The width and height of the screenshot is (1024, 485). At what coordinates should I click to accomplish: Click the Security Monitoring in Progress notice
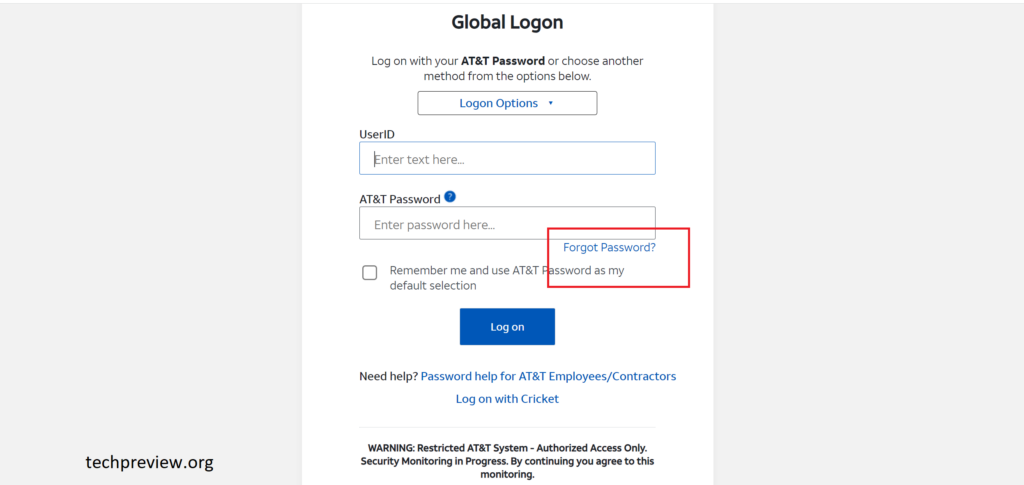click(x=507, y=461)
